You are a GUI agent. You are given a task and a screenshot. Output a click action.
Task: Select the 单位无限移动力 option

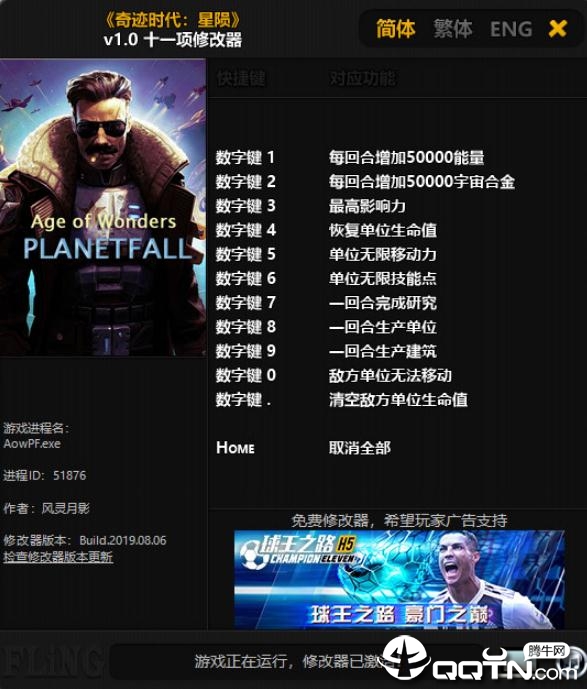383,254
